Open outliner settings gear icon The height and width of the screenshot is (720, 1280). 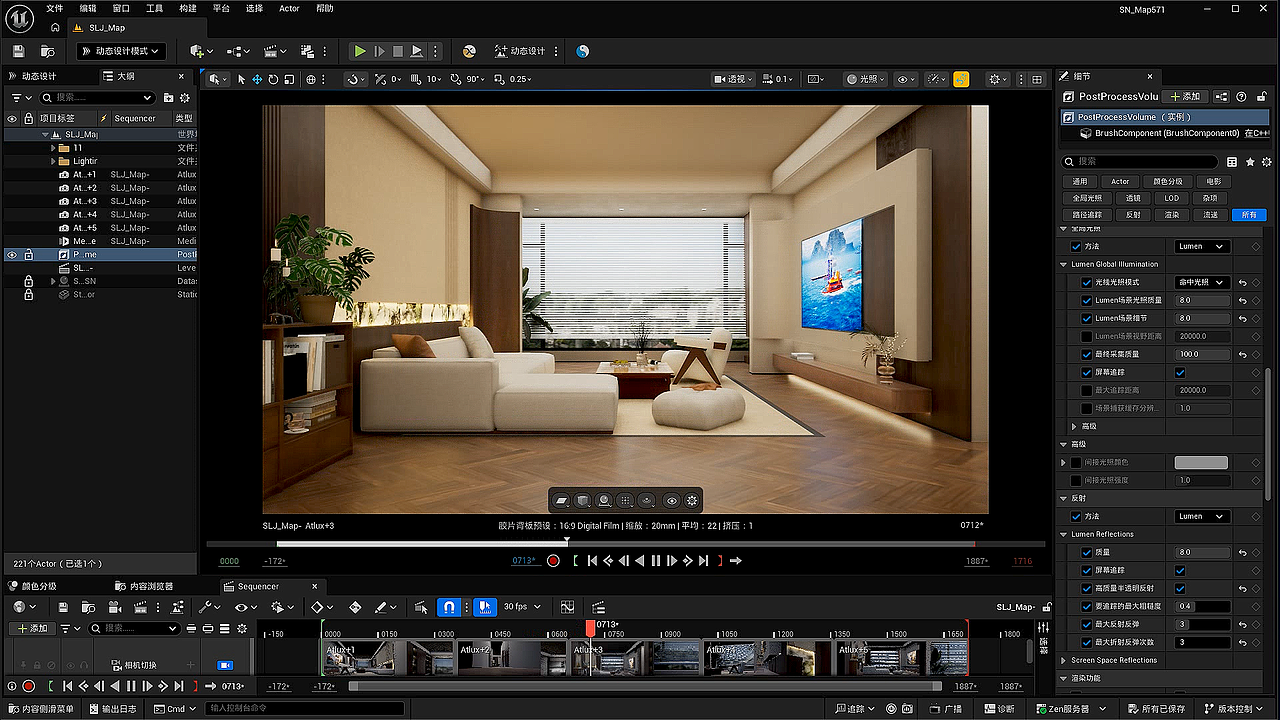click(185, 98)
